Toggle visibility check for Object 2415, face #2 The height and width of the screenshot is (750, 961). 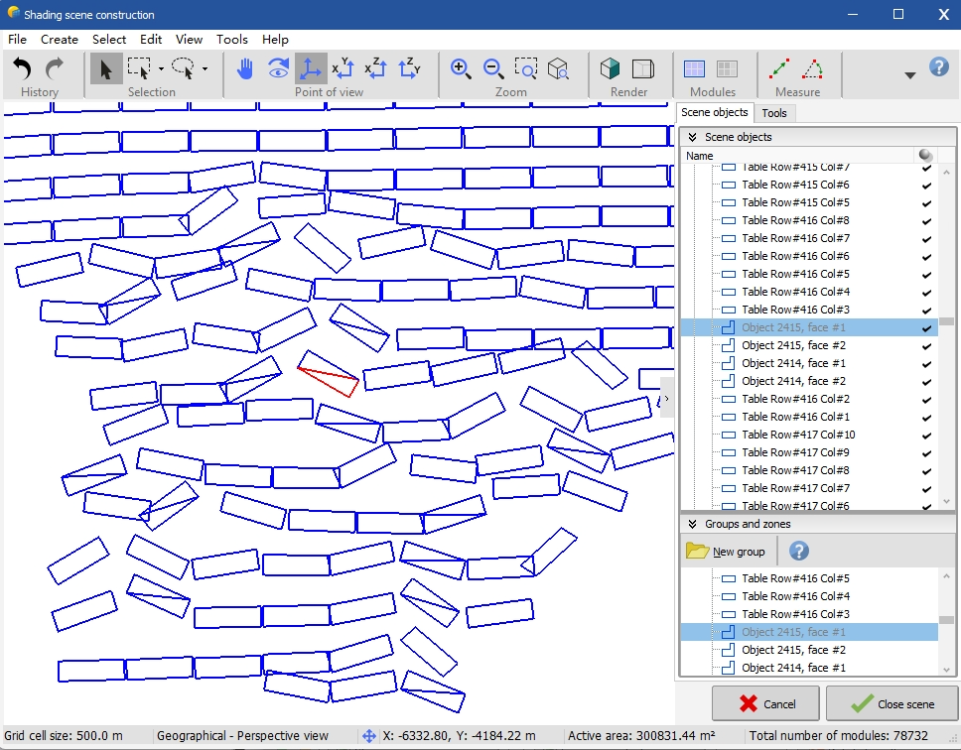926,345
